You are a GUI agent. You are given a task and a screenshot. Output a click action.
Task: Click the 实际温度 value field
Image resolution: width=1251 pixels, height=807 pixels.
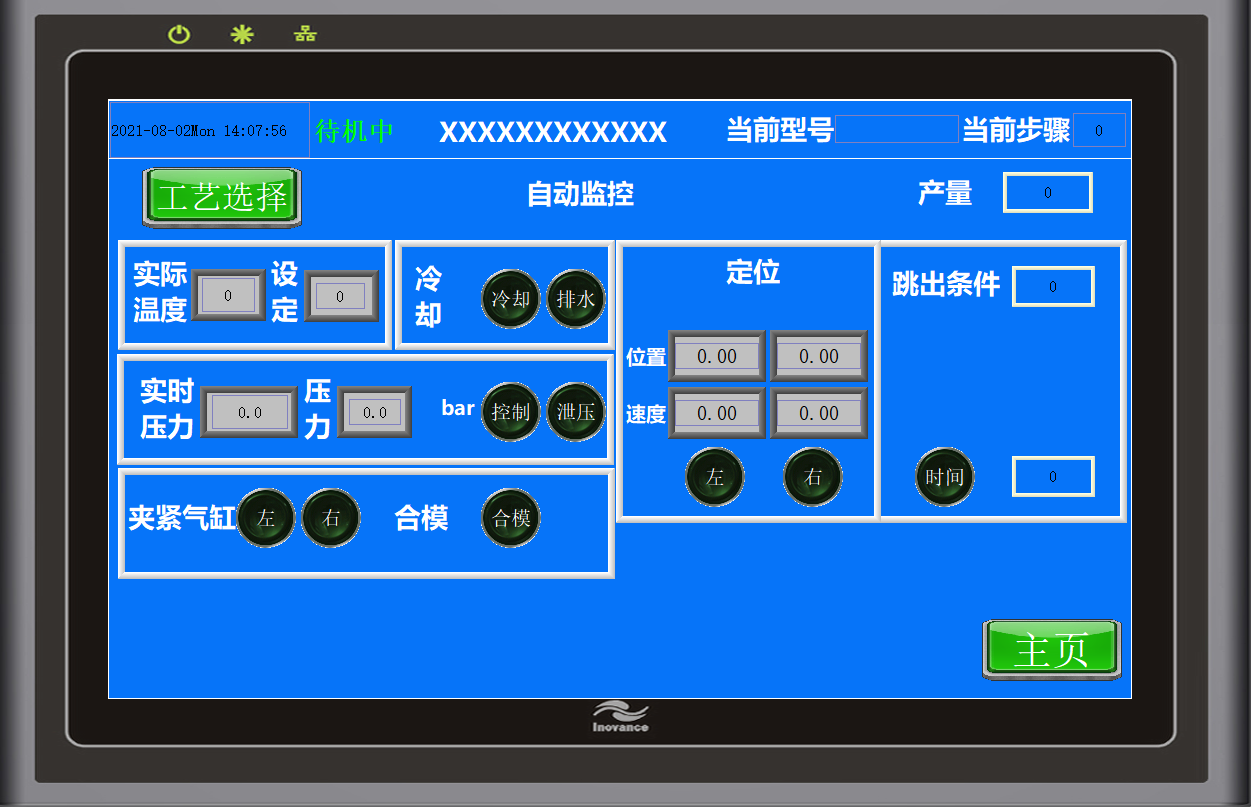point(228,296)
